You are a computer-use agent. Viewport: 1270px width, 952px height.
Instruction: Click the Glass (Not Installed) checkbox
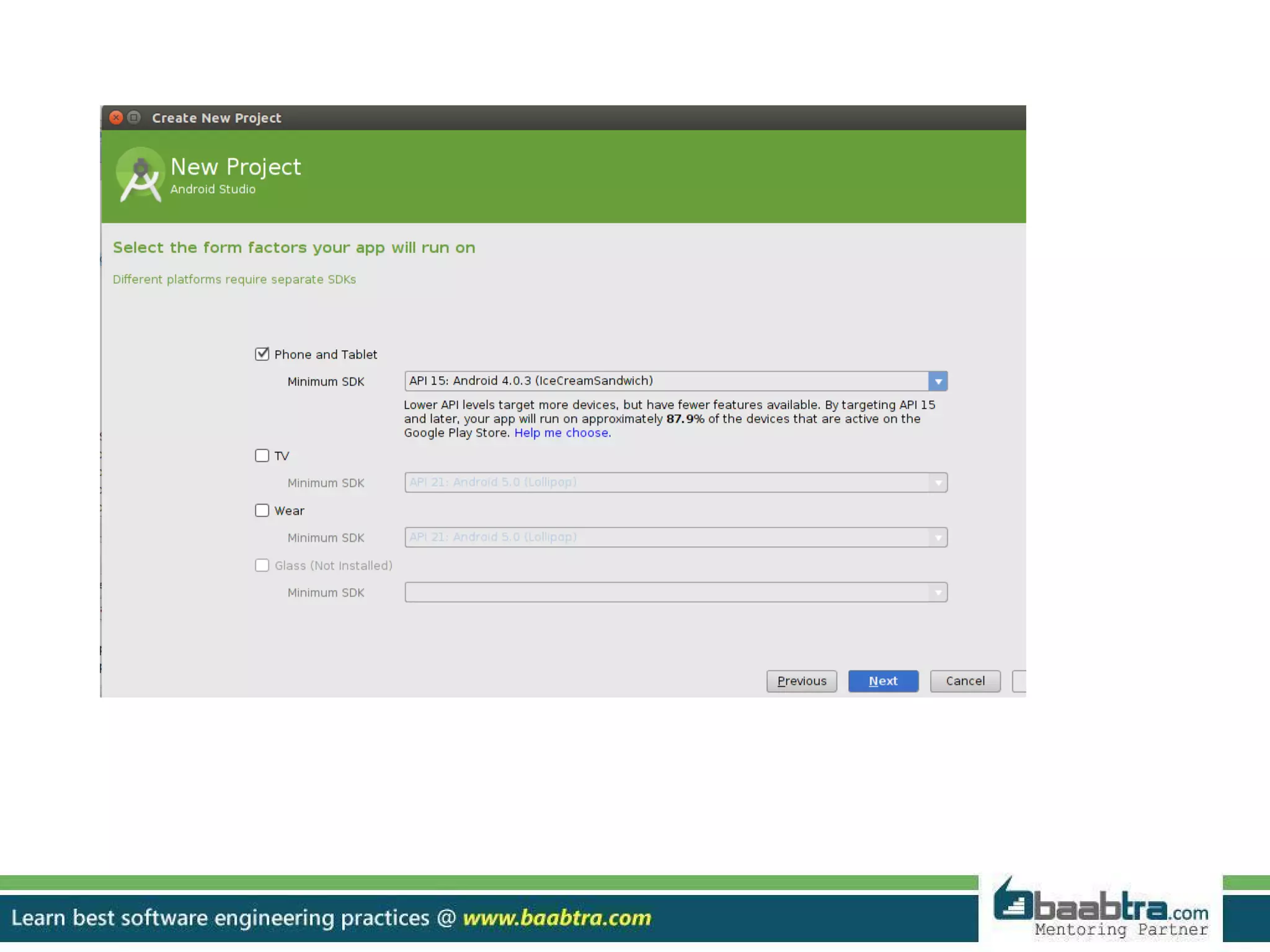pos(262,565)
